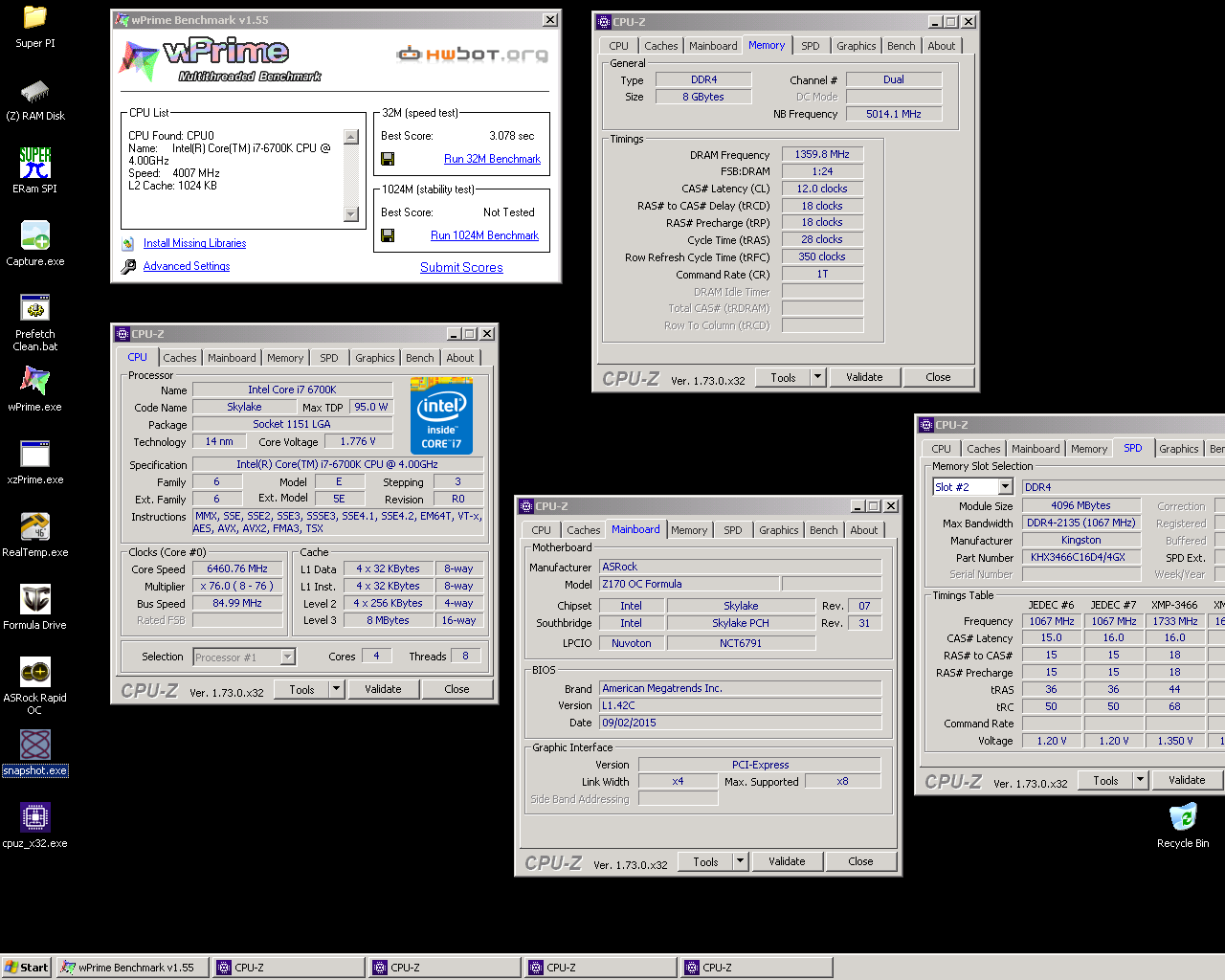Click the Intel Core i7 logo in CPU-Z
Viewport: 1225px width, 980px height.
(x=441, y=415)
